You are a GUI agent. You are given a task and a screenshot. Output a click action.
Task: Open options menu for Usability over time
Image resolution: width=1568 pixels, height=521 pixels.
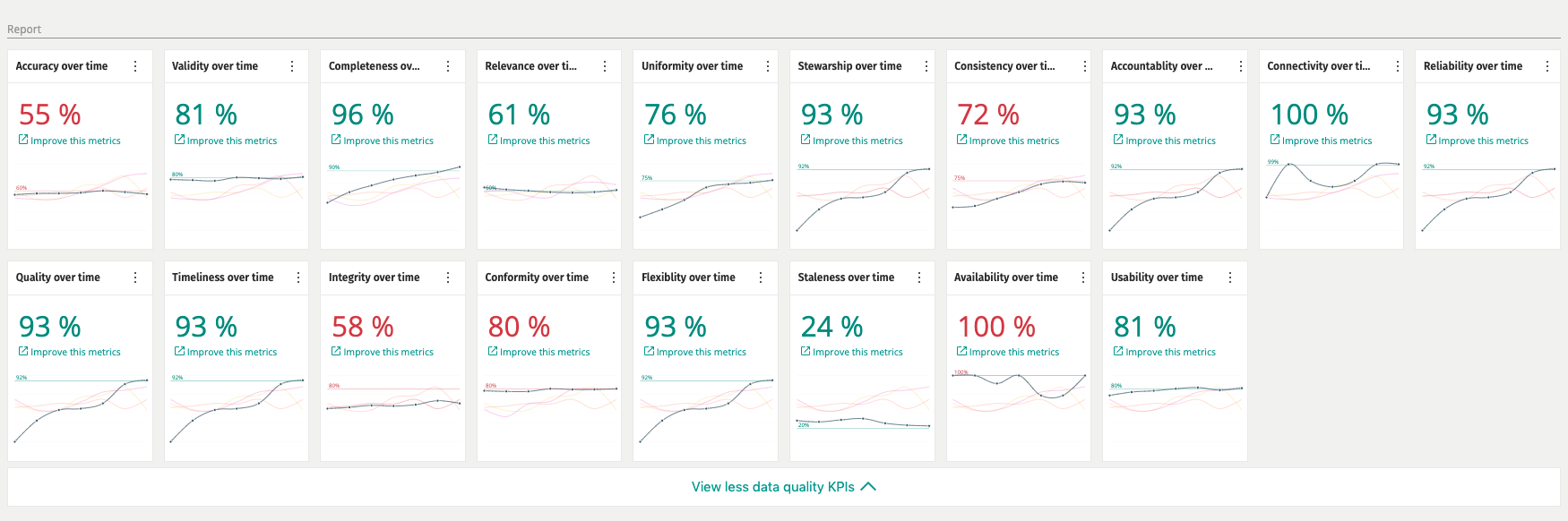tap(1230, 278)
